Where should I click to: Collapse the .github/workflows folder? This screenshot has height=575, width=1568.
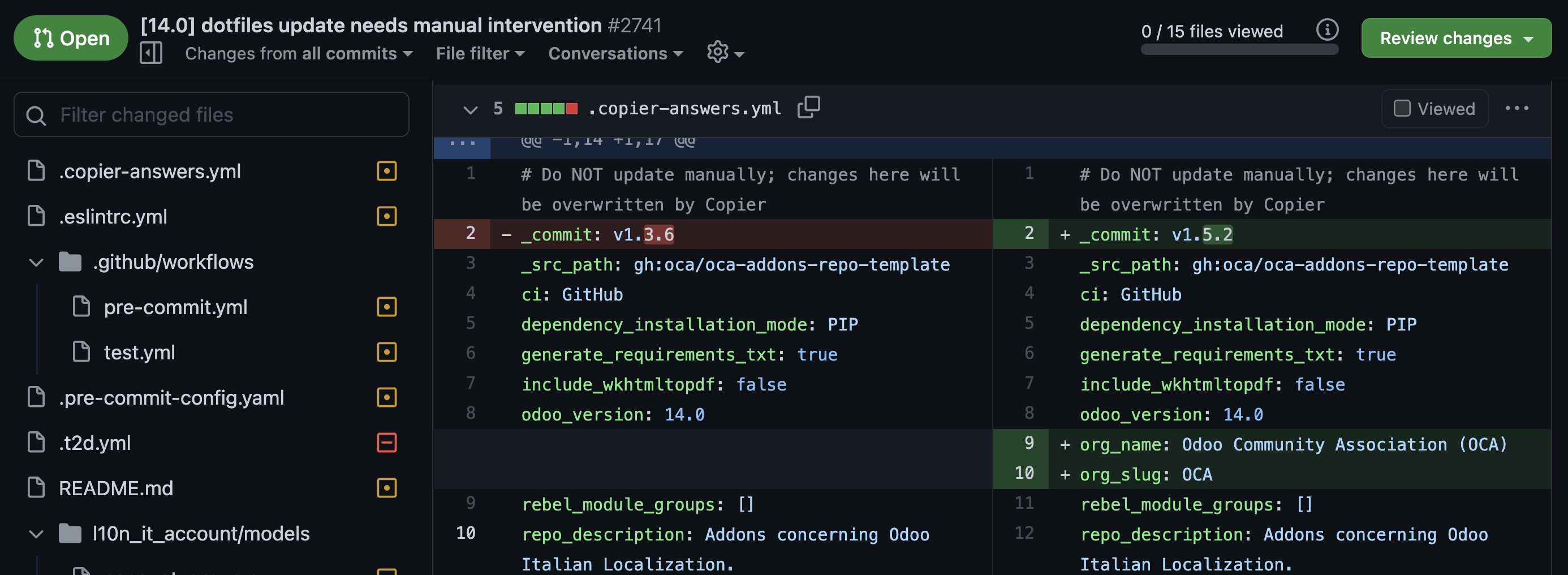point(37,263)
